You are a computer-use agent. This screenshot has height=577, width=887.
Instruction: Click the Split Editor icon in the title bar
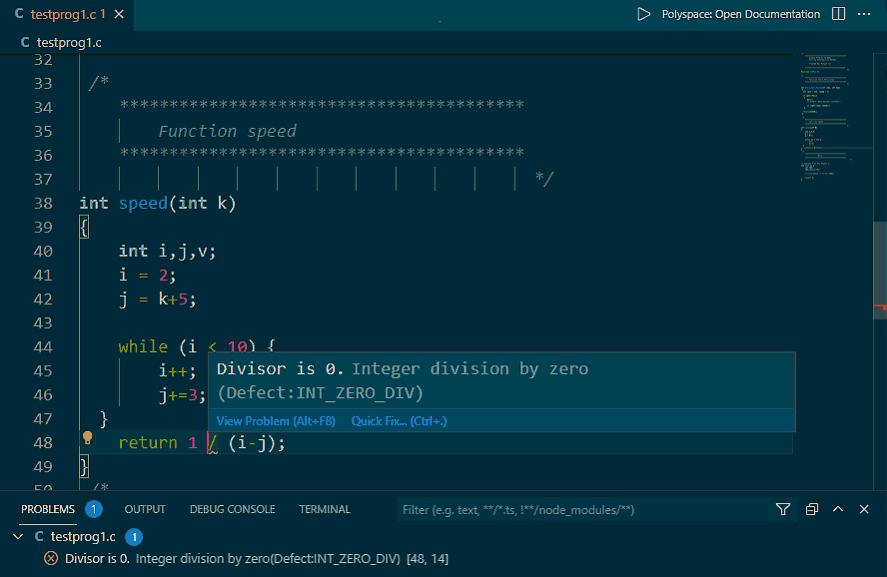point(837,14)
